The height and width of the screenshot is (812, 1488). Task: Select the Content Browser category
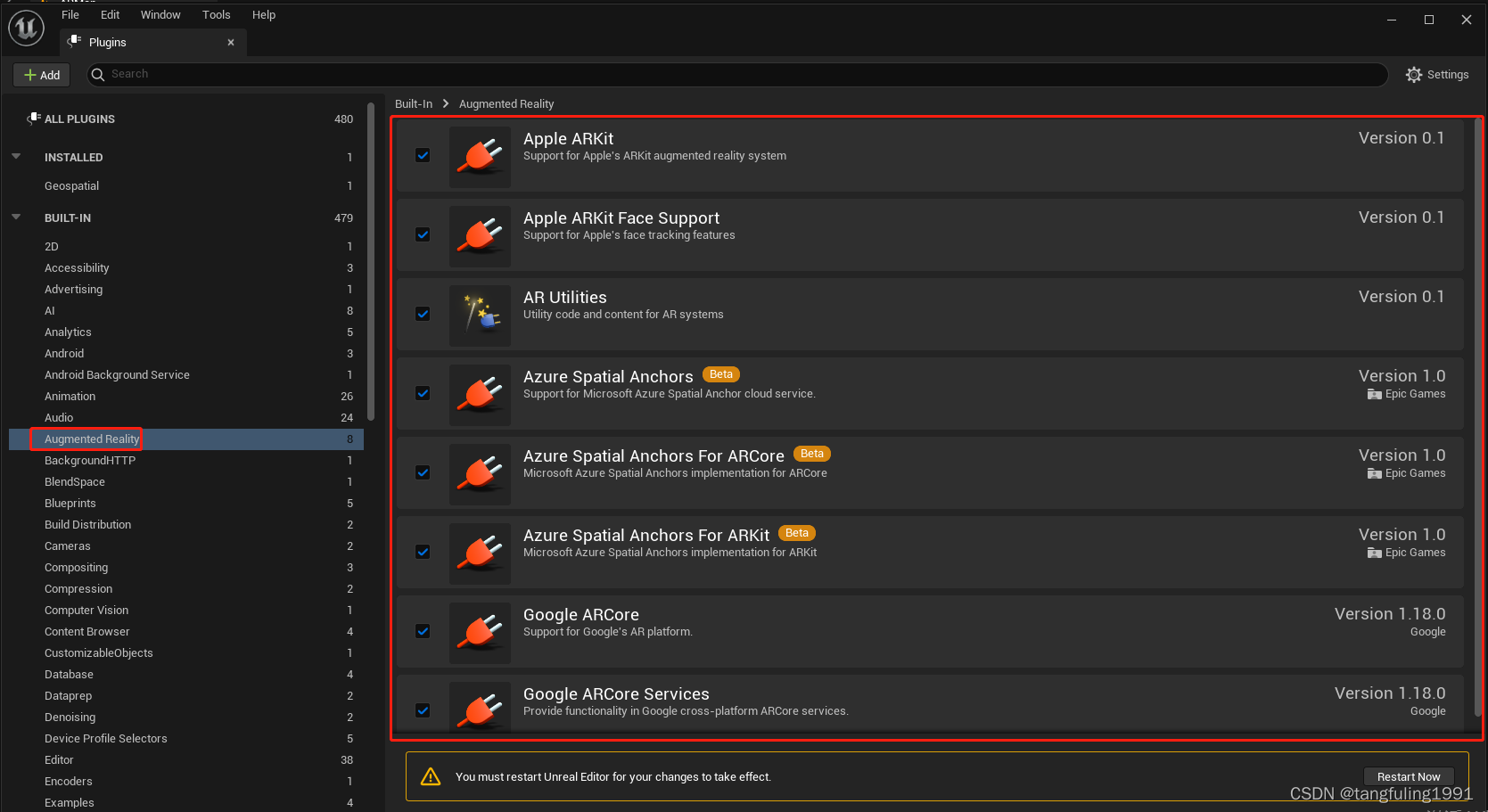(186, 631)
